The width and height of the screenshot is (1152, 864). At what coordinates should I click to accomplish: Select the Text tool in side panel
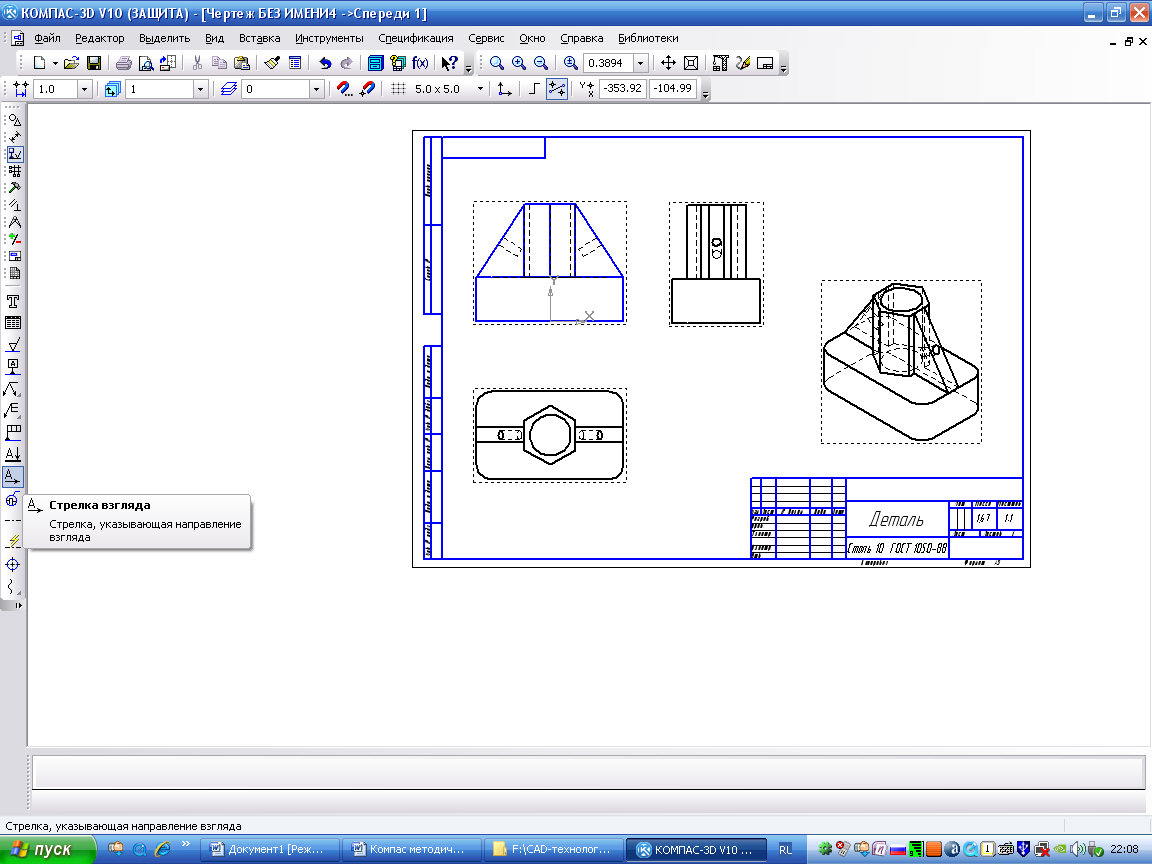coord(14,301)
